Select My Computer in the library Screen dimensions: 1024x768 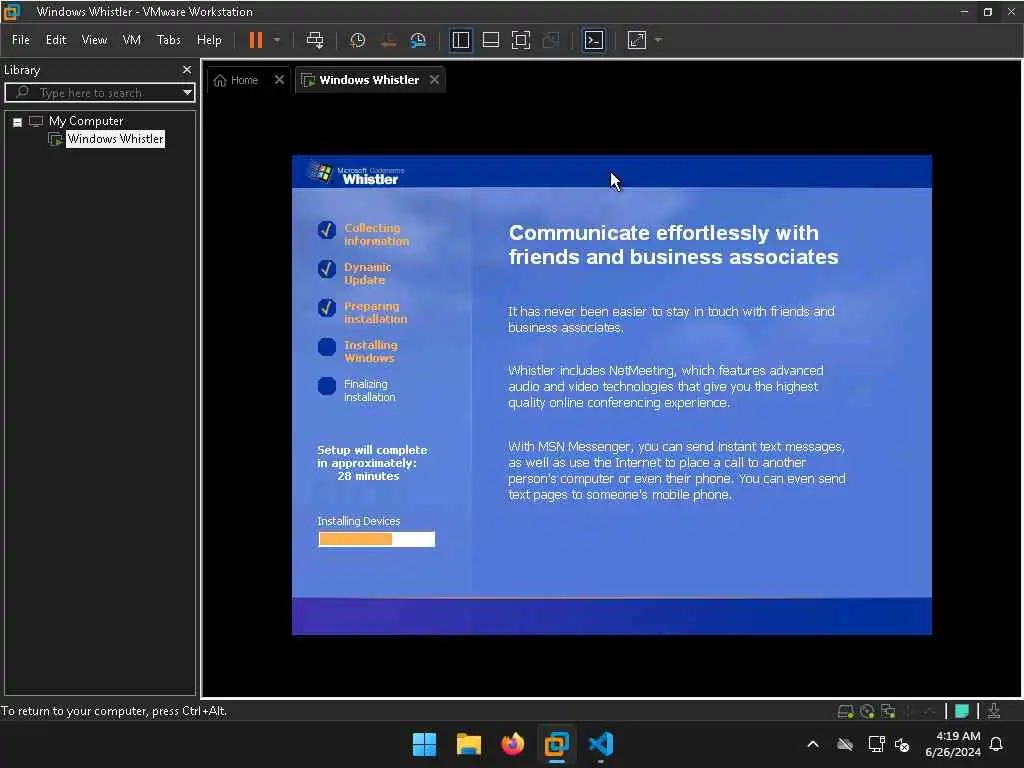pyautogui.click(x=86, y=121)
